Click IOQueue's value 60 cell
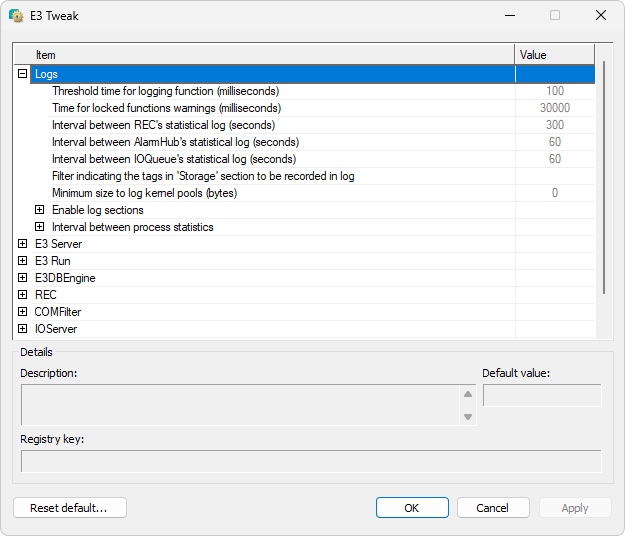Screen dimensions: 625x536 pyautogui.click(x=555, y=159)
